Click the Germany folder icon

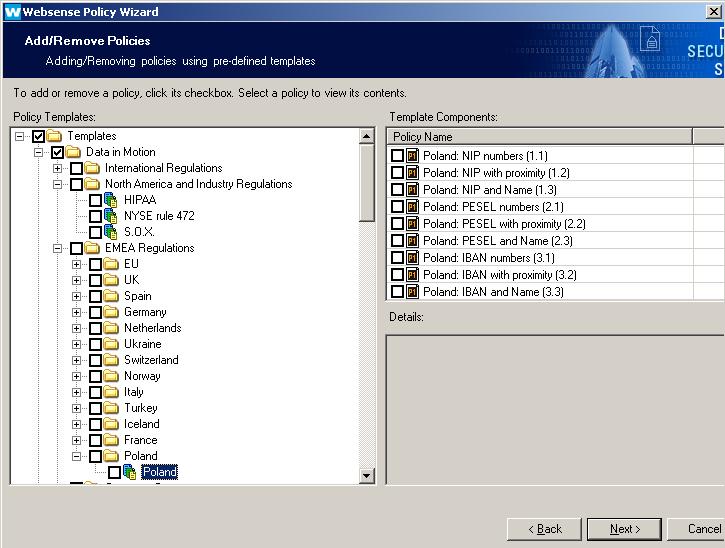(111, 312)
